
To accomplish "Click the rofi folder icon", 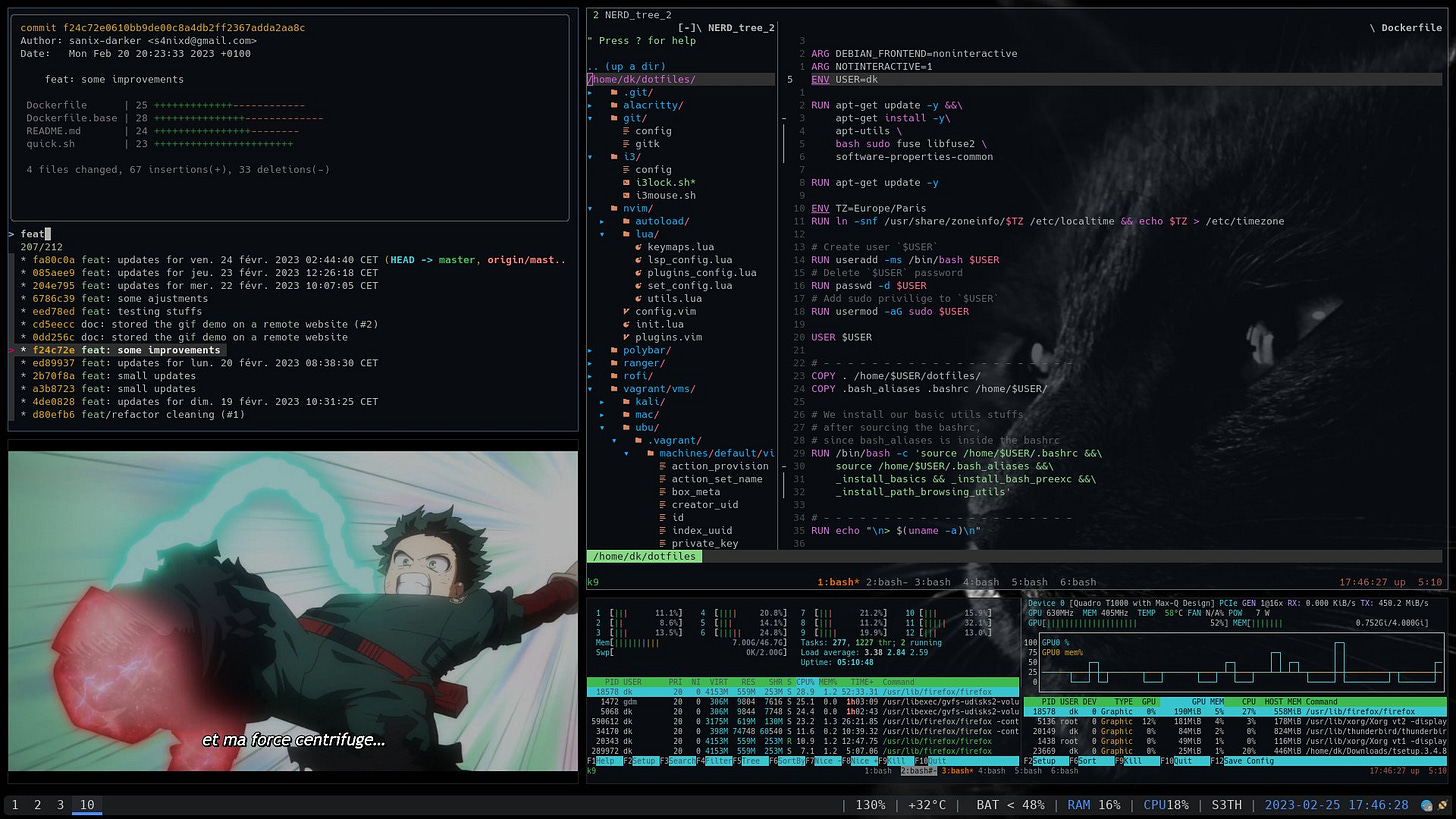I will pyautogui.click(x=614, y=376).
